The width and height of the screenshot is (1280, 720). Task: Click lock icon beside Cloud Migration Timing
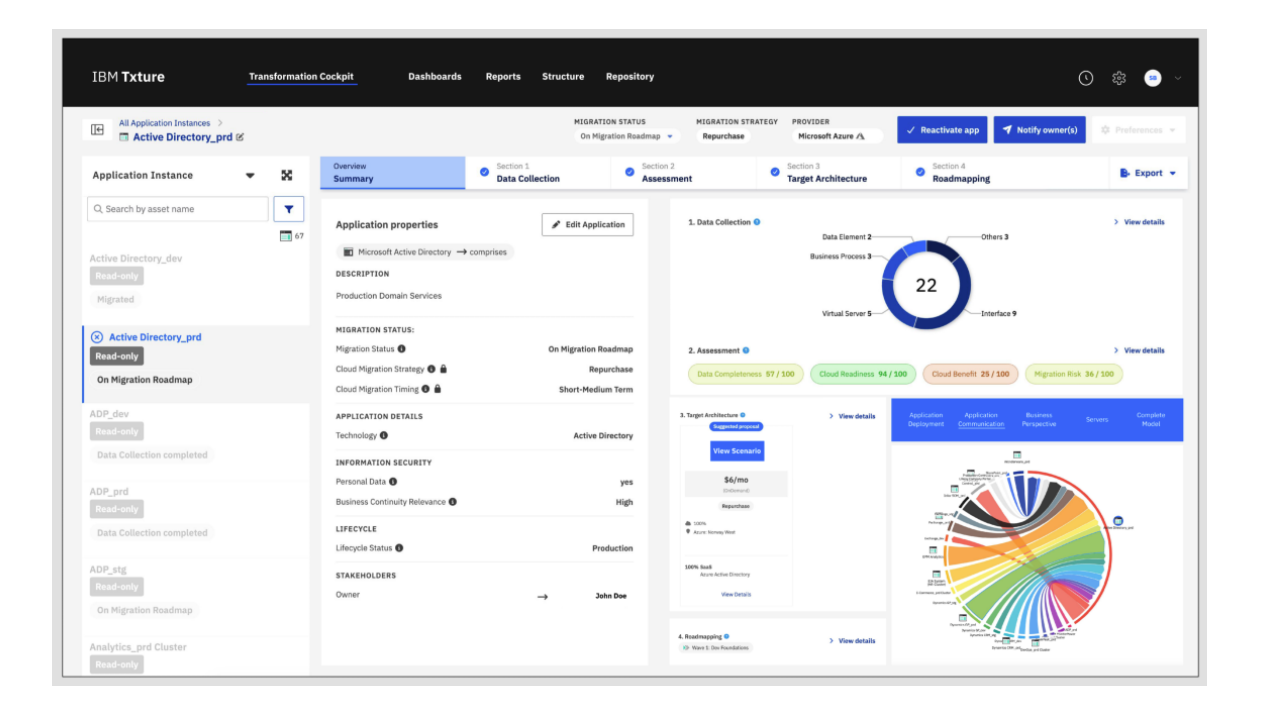[437, 389]
